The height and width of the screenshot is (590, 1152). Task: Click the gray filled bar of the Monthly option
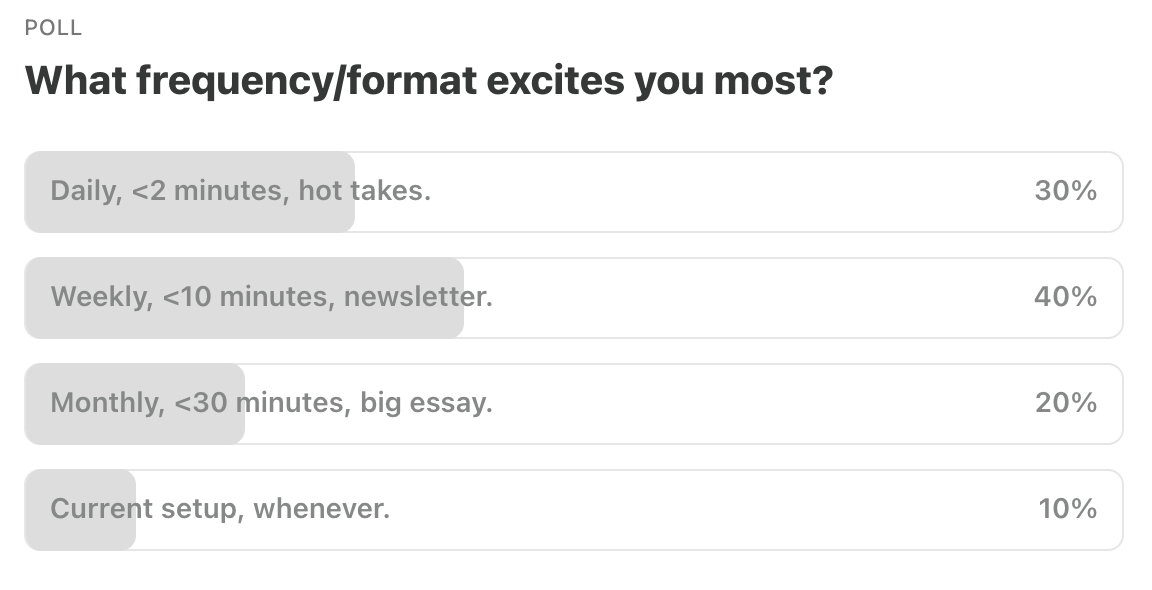134,403
